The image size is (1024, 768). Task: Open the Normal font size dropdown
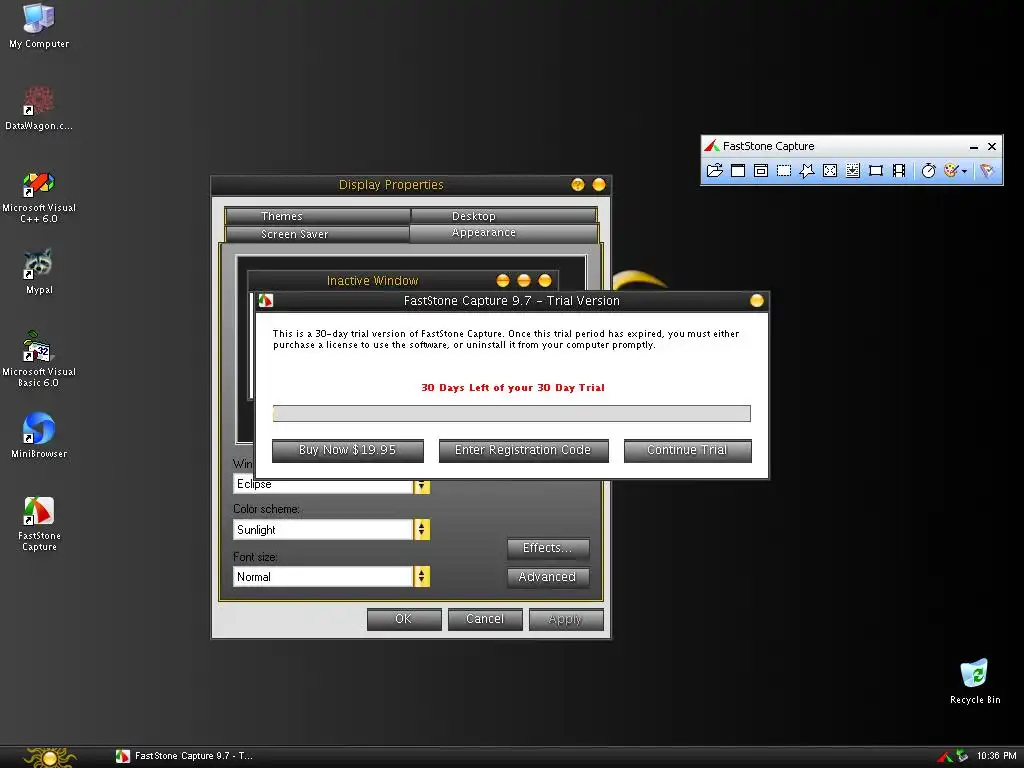pyautogui.click(x=421, y=577)
